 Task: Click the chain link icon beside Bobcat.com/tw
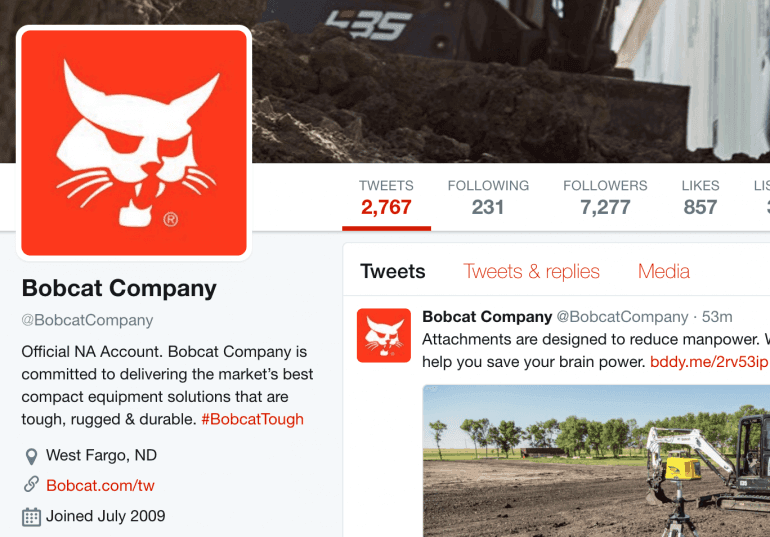tap(31, 484)
